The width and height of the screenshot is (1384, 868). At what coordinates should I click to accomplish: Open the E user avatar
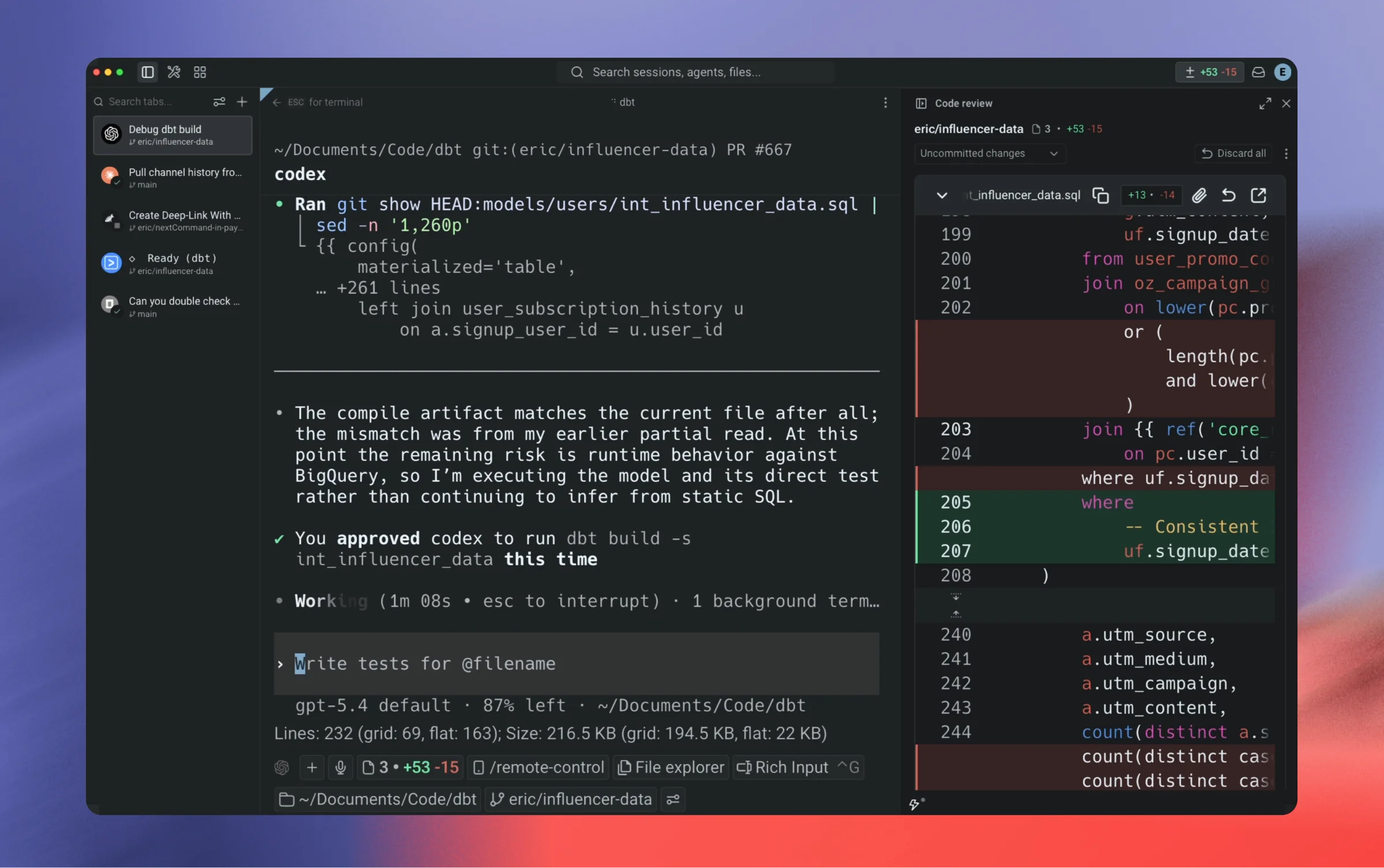pos(1283,72)
